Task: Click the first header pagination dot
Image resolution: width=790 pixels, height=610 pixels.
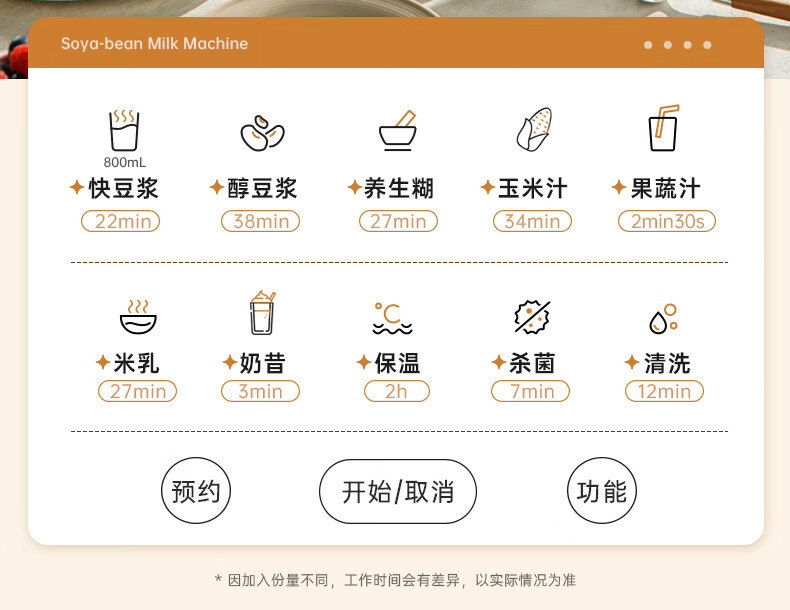Action: tap(648, 45)
